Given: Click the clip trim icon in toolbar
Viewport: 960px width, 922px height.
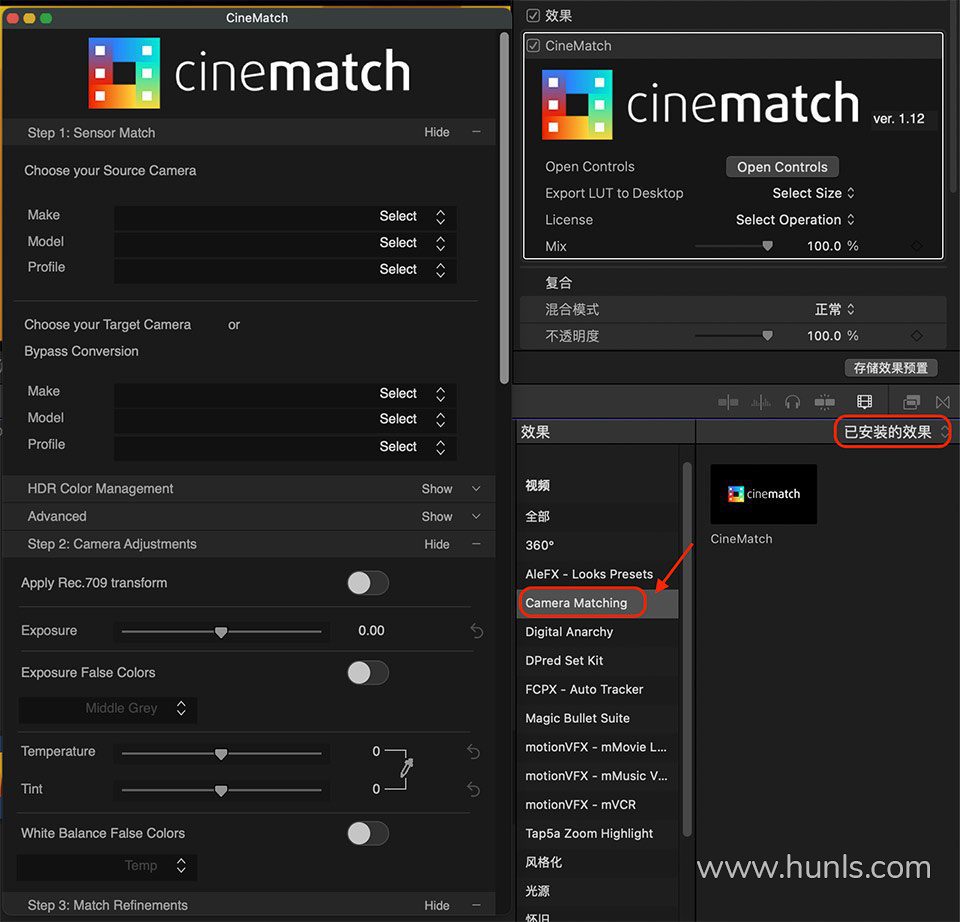Looking at the screenshot, I should pyautogui.click(x=727, y=402).
